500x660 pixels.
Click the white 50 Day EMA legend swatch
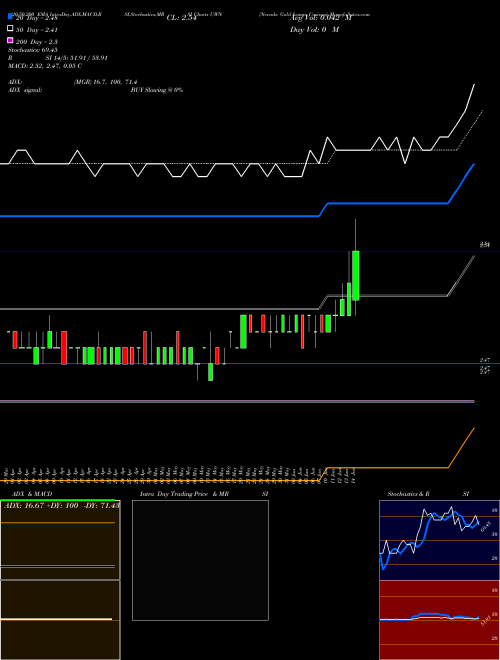click(x=10, y=29)
